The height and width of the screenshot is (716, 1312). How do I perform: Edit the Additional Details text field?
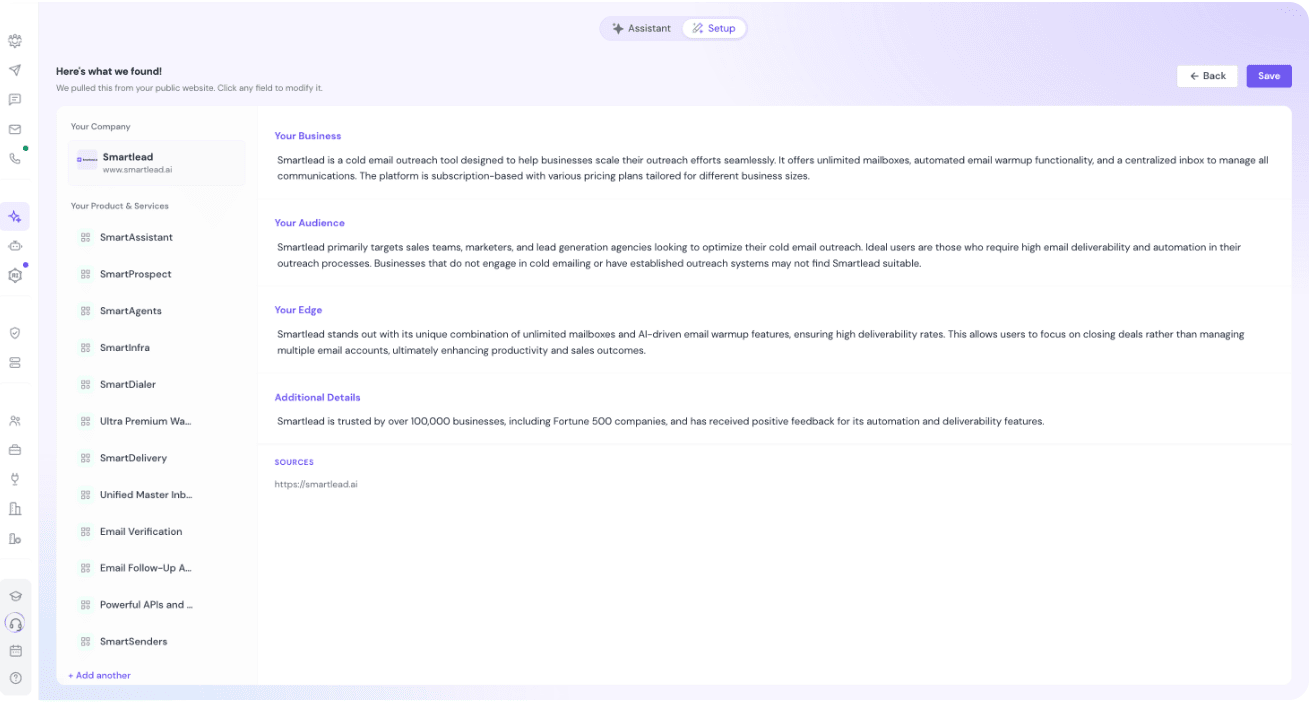coord(660,422)
